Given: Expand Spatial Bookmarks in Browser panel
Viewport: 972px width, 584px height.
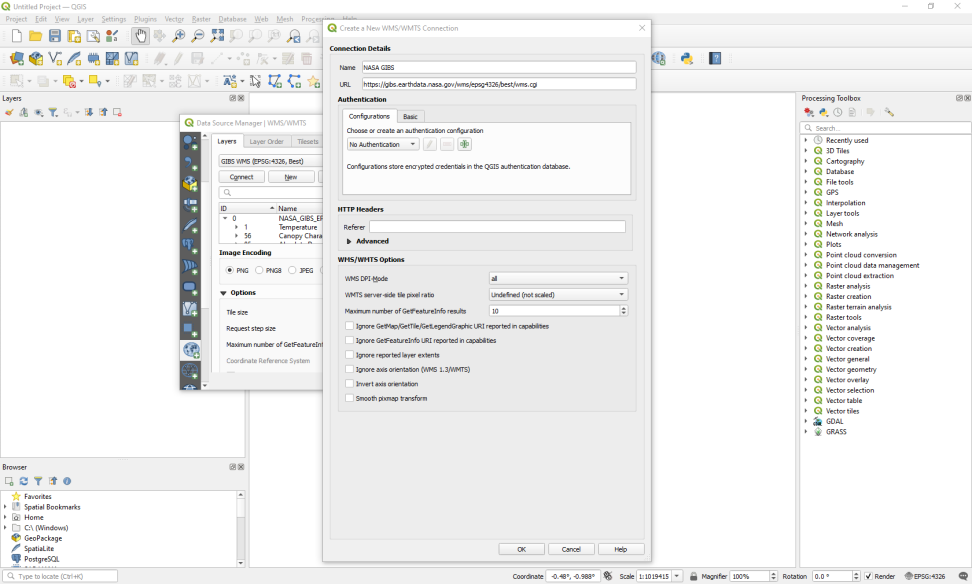Looking at the screenshot, I should 6,507.
